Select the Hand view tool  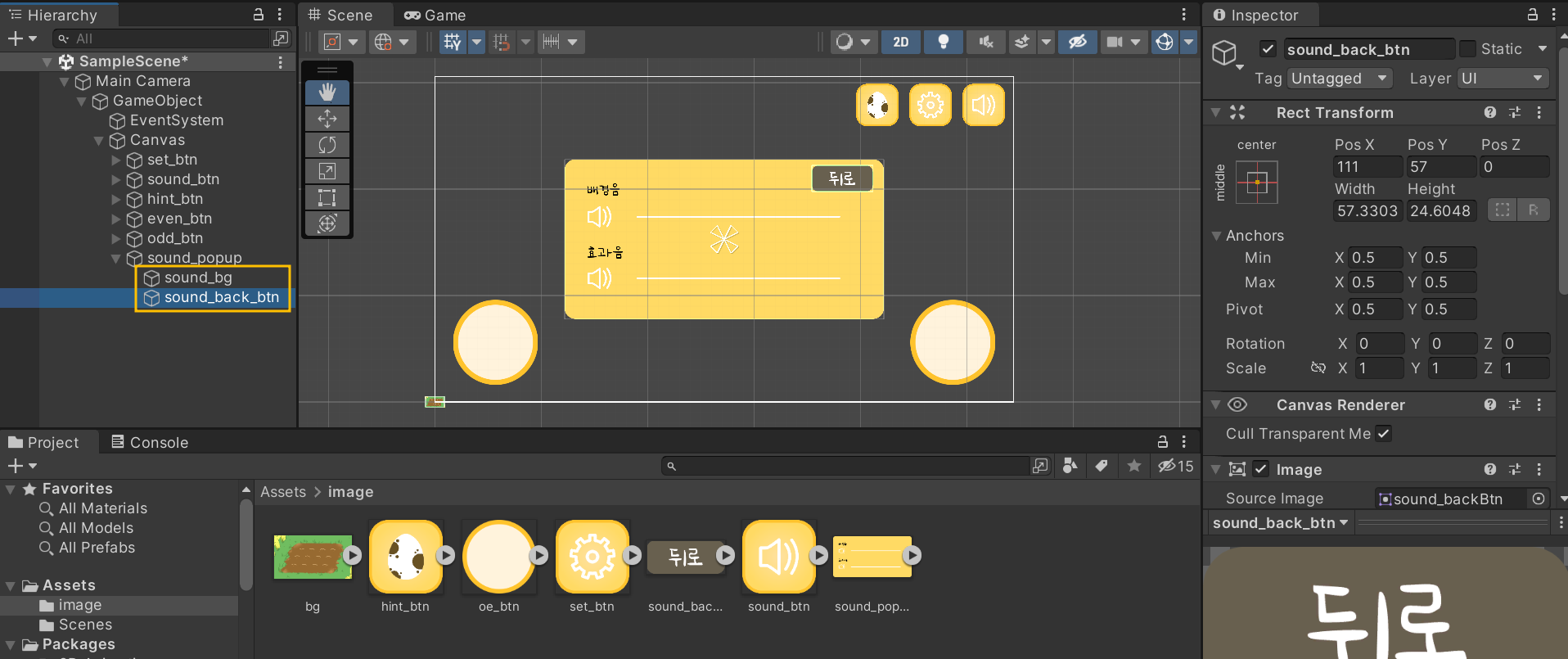click(x=327, y=93)
